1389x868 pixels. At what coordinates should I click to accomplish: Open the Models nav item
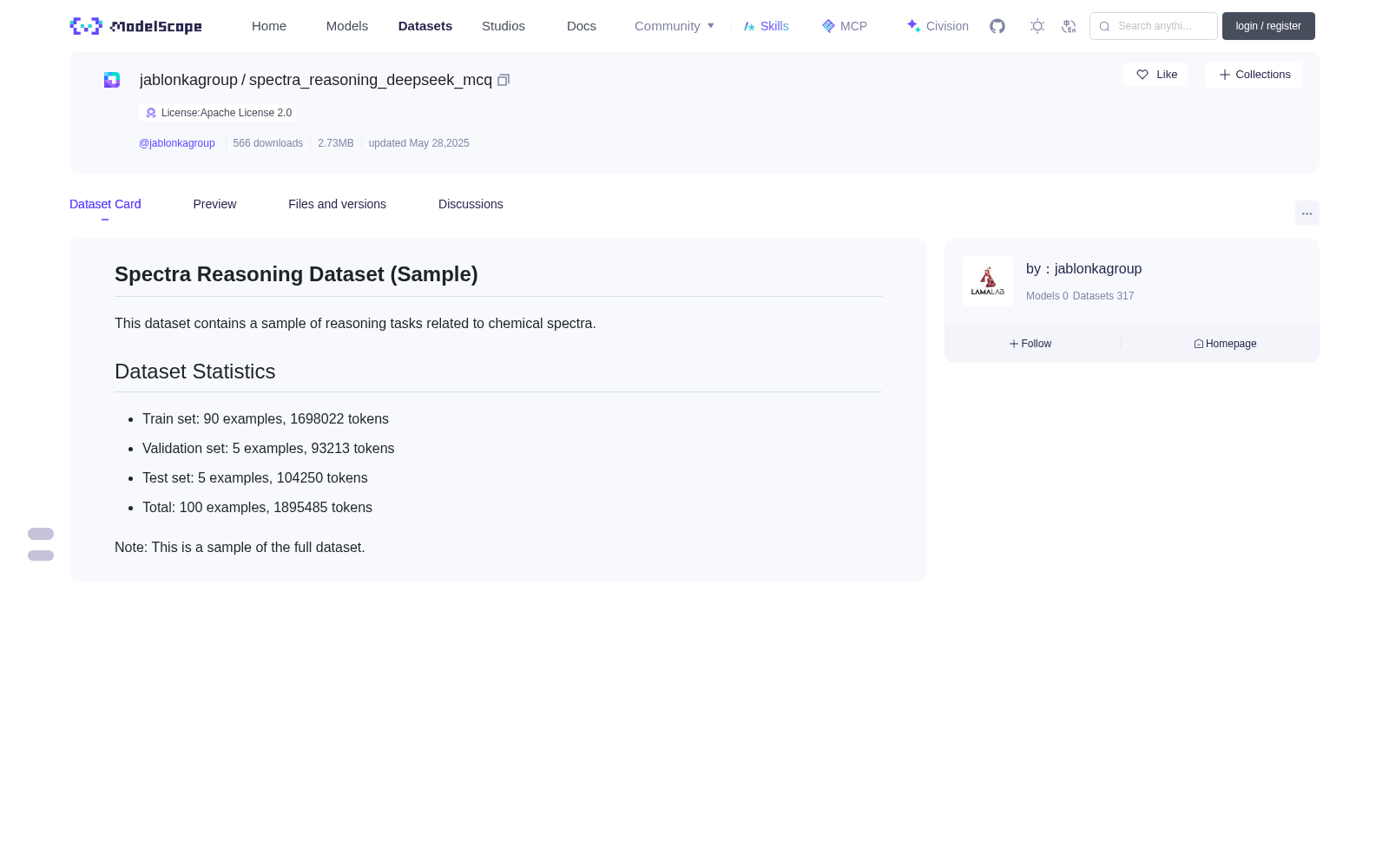coord(347,26)
